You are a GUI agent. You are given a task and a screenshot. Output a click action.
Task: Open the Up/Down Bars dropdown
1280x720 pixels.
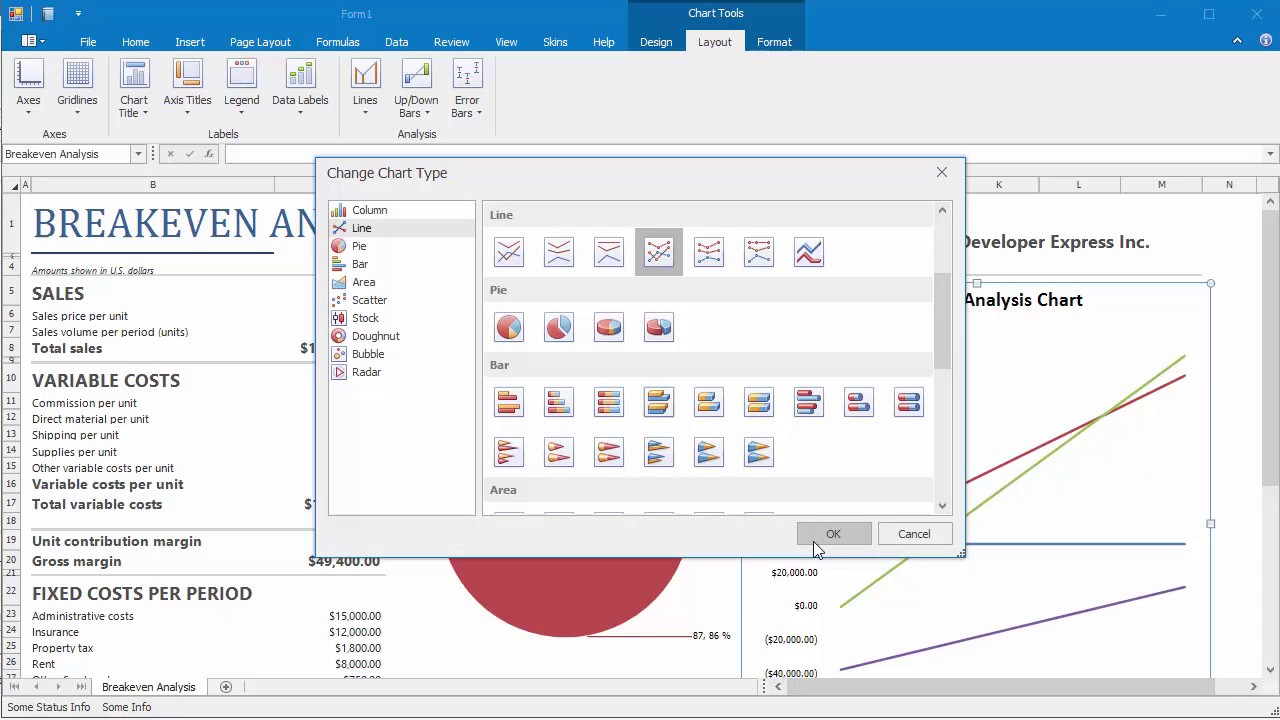pos(416,88)
